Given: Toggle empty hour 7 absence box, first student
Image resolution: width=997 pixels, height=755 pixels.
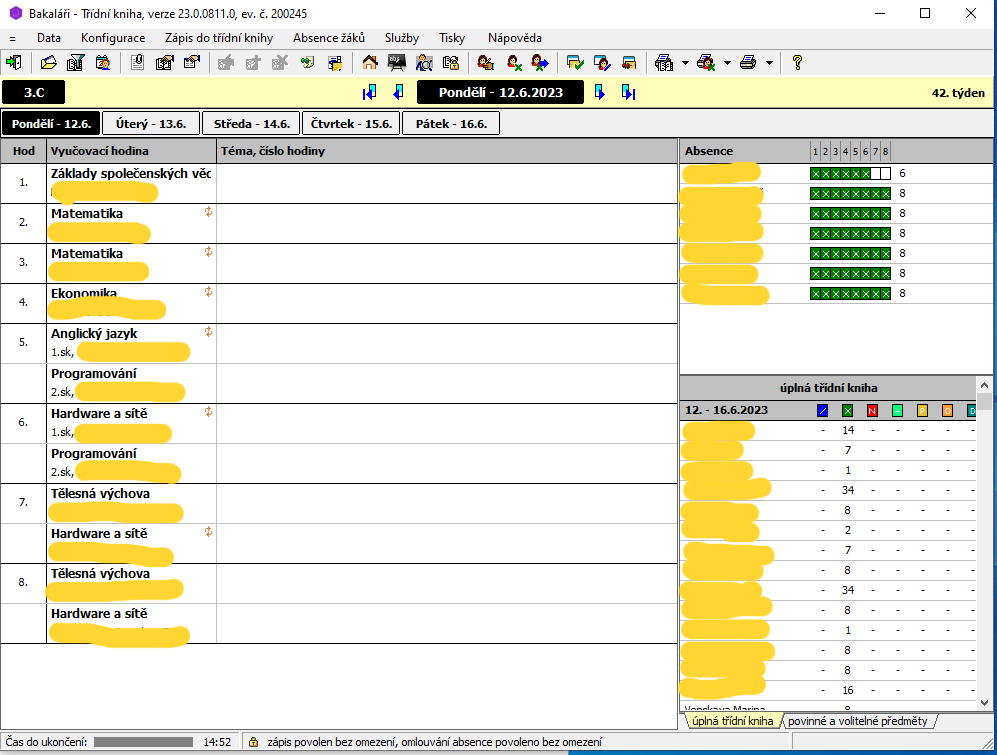Looking at the screenshot, I should coord(875,173).
